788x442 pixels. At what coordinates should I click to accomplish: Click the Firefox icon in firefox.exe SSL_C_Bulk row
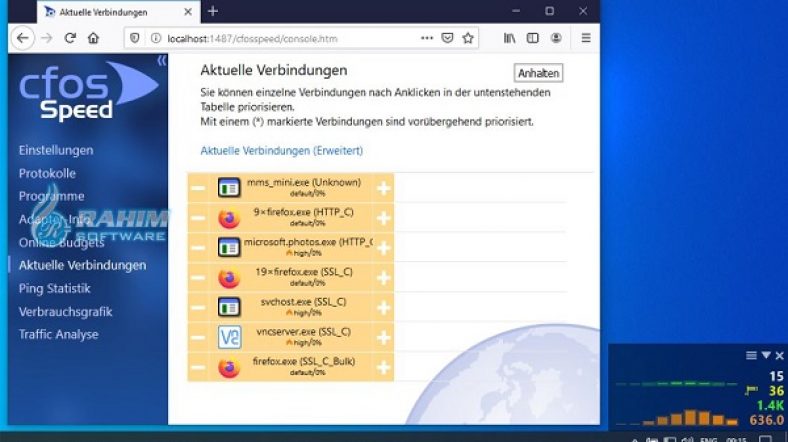[x=229, y=368]
